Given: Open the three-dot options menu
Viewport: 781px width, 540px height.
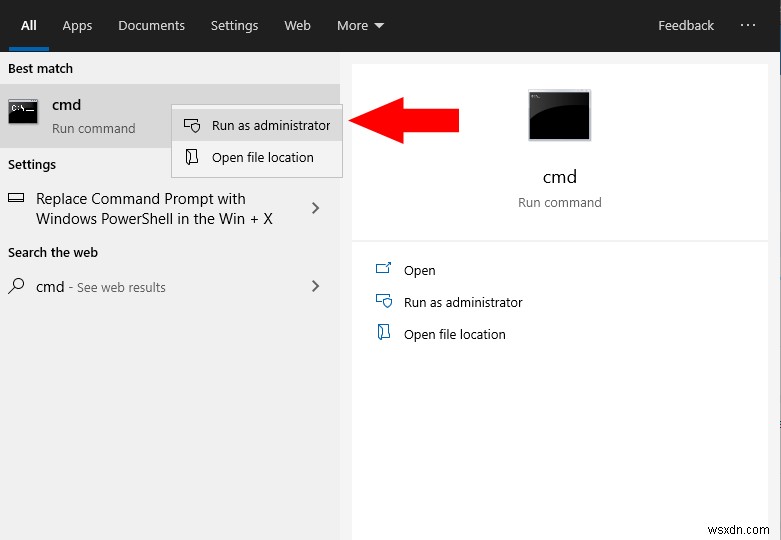Looking at the screenshot, I should (x=748, y=26).
